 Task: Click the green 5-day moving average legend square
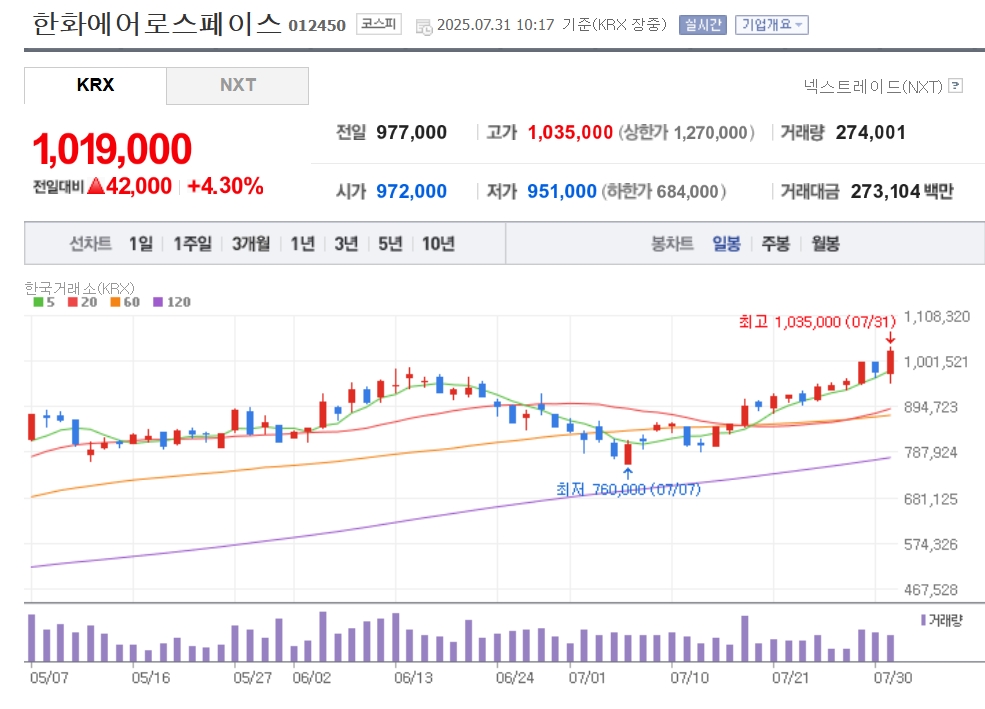[38, 302]
